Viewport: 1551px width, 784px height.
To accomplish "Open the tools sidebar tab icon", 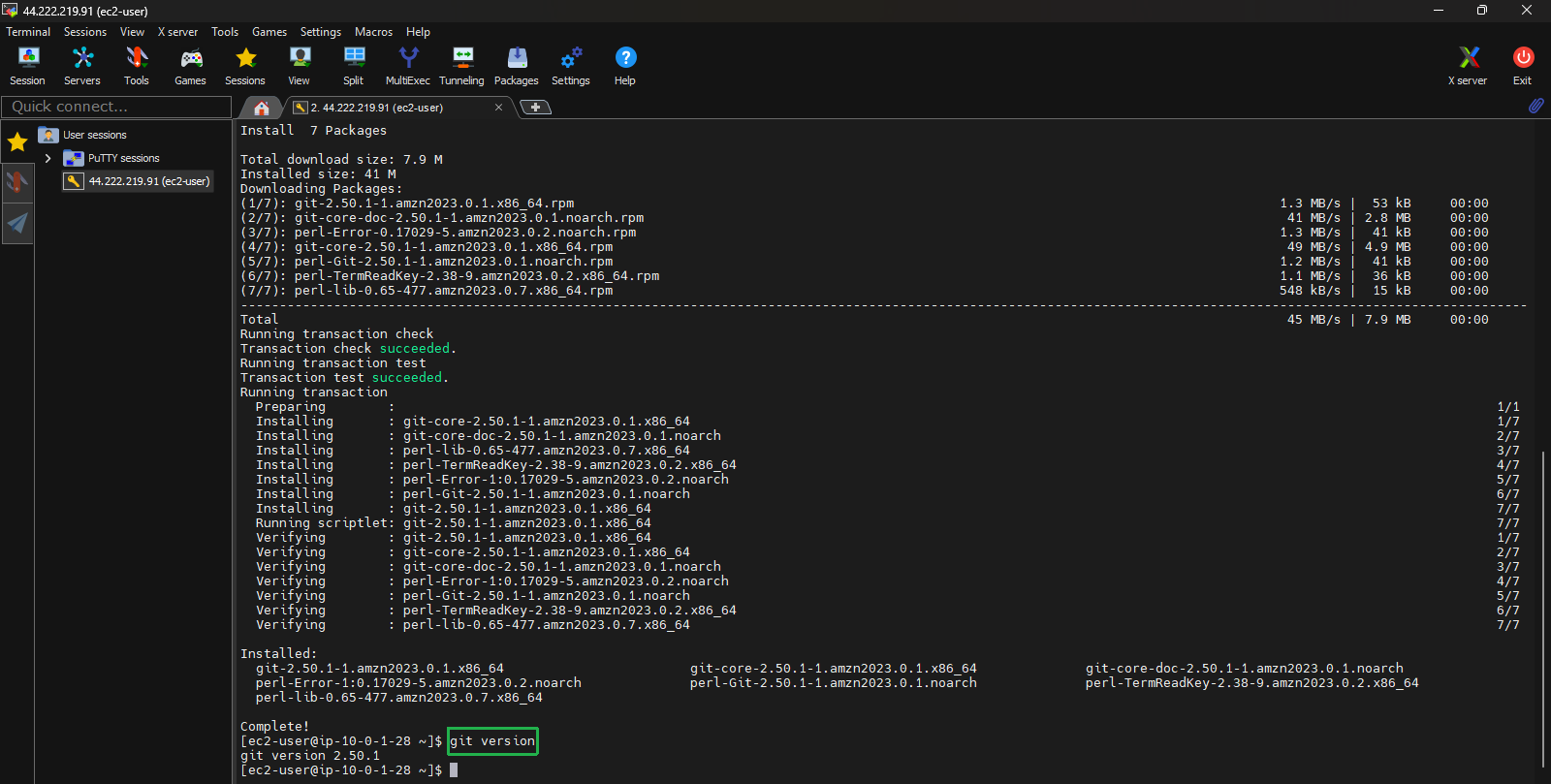I will click(17, 182).
